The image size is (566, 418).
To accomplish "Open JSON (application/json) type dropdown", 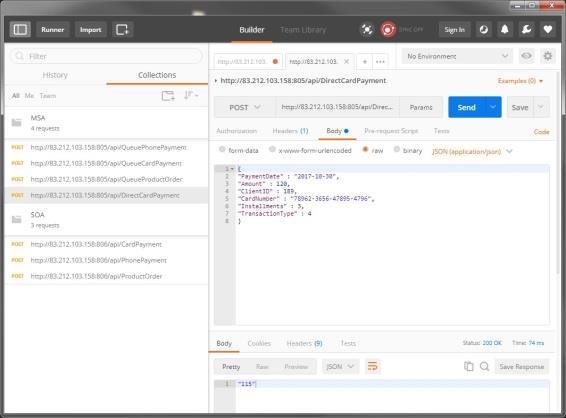I will click(x=472, y=152).
